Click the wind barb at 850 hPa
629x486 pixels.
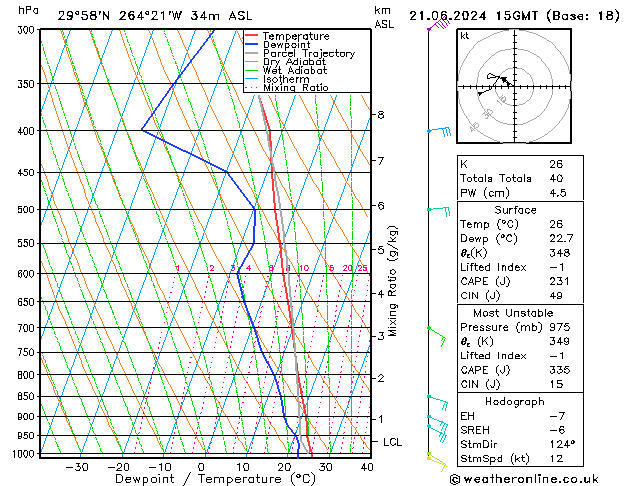438,402
